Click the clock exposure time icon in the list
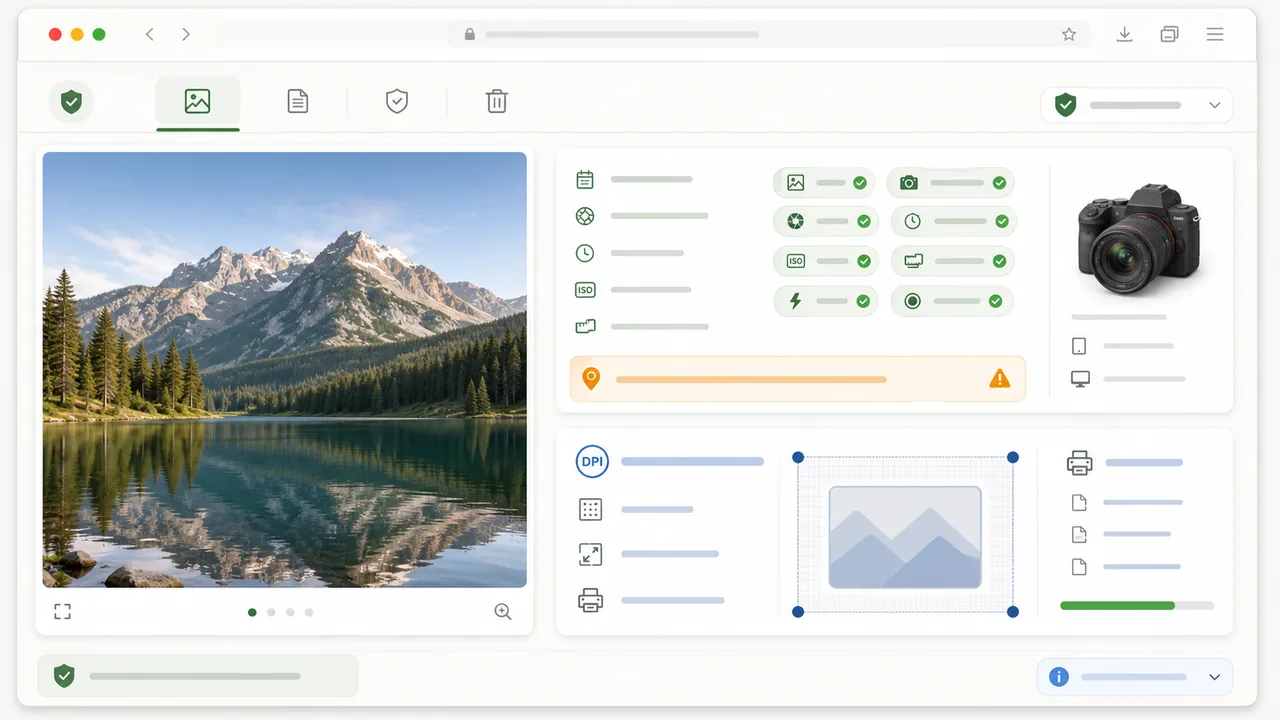1280x720 pixels. (x=585, y=253)
